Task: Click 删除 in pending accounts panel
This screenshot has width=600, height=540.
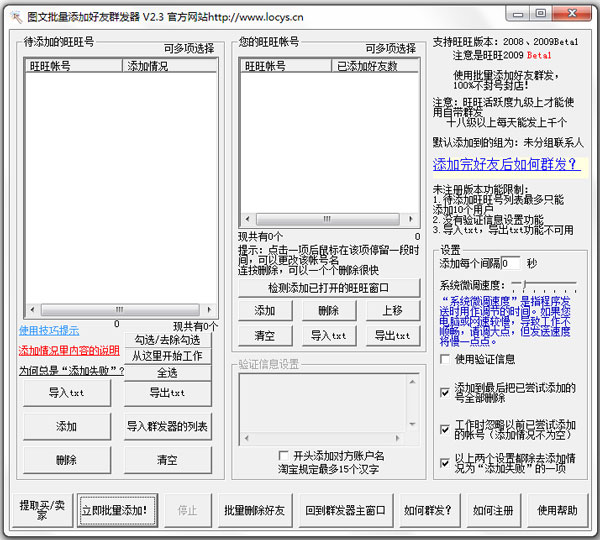Action: (x=67, y=460)
